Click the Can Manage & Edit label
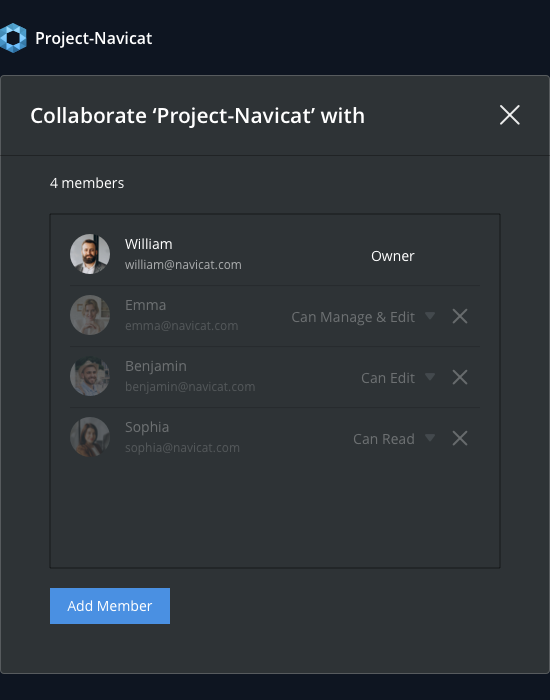Screen dimensions: 550x700 point(353,317)
